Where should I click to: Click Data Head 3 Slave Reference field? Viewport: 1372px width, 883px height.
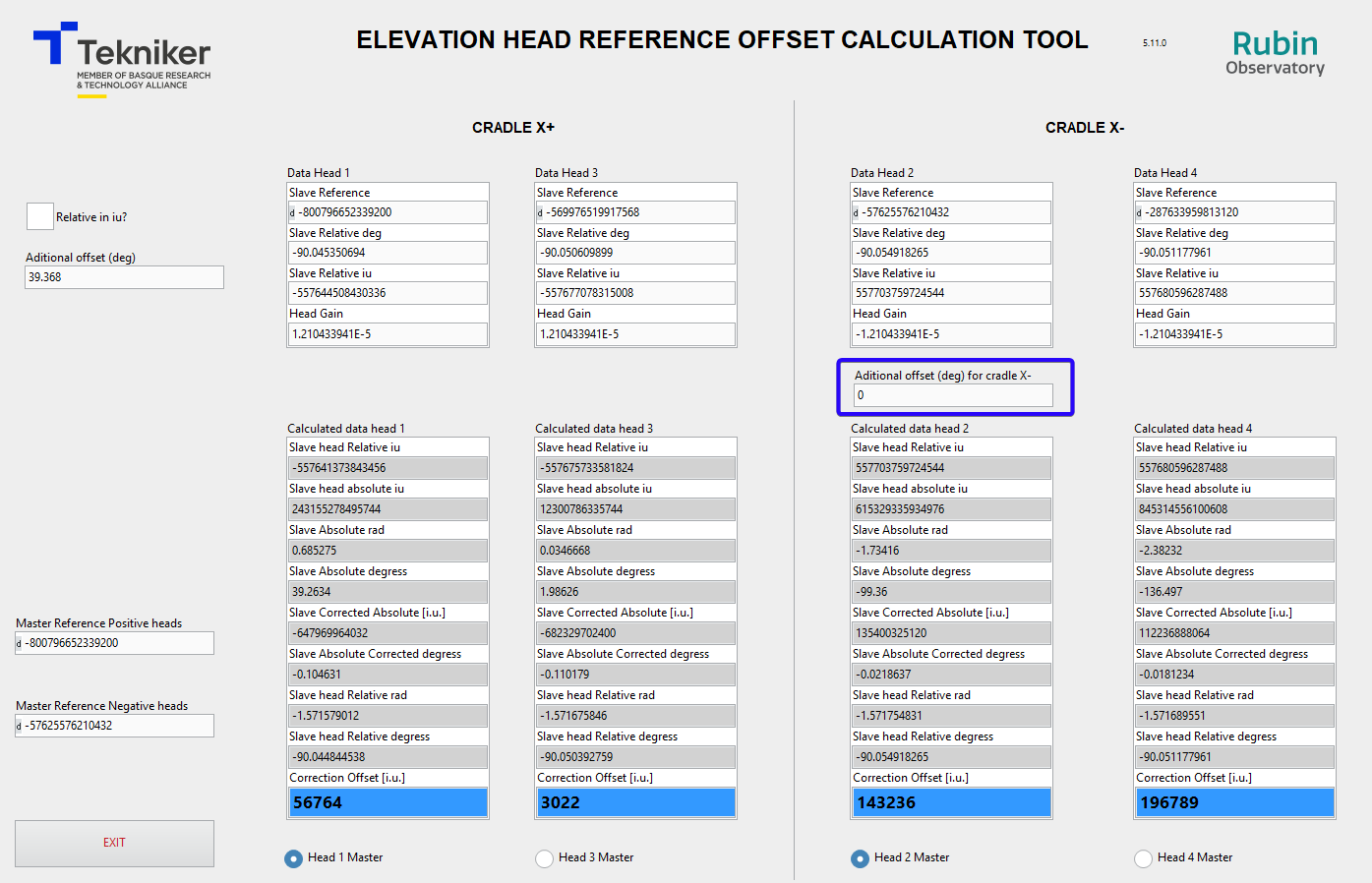[x=635, y=212]
